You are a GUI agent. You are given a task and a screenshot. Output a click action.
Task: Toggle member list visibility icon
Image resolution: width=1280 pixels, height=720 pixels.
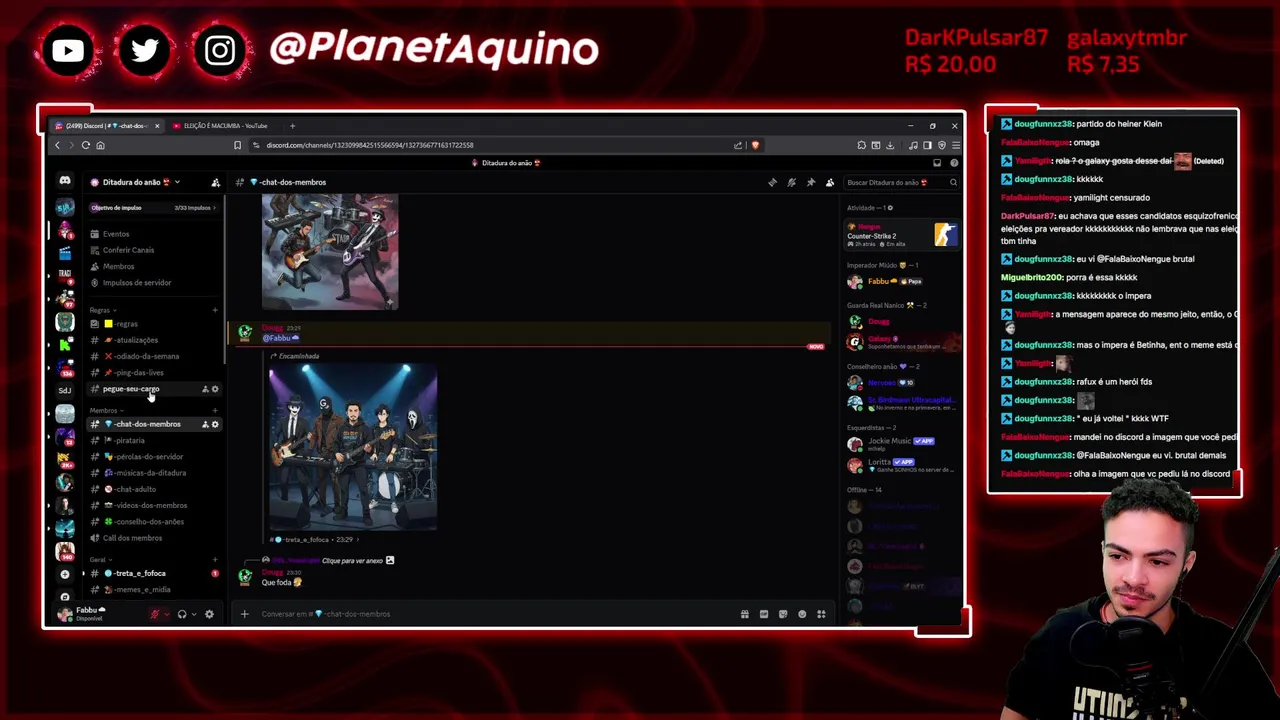(x=829, y=182)
